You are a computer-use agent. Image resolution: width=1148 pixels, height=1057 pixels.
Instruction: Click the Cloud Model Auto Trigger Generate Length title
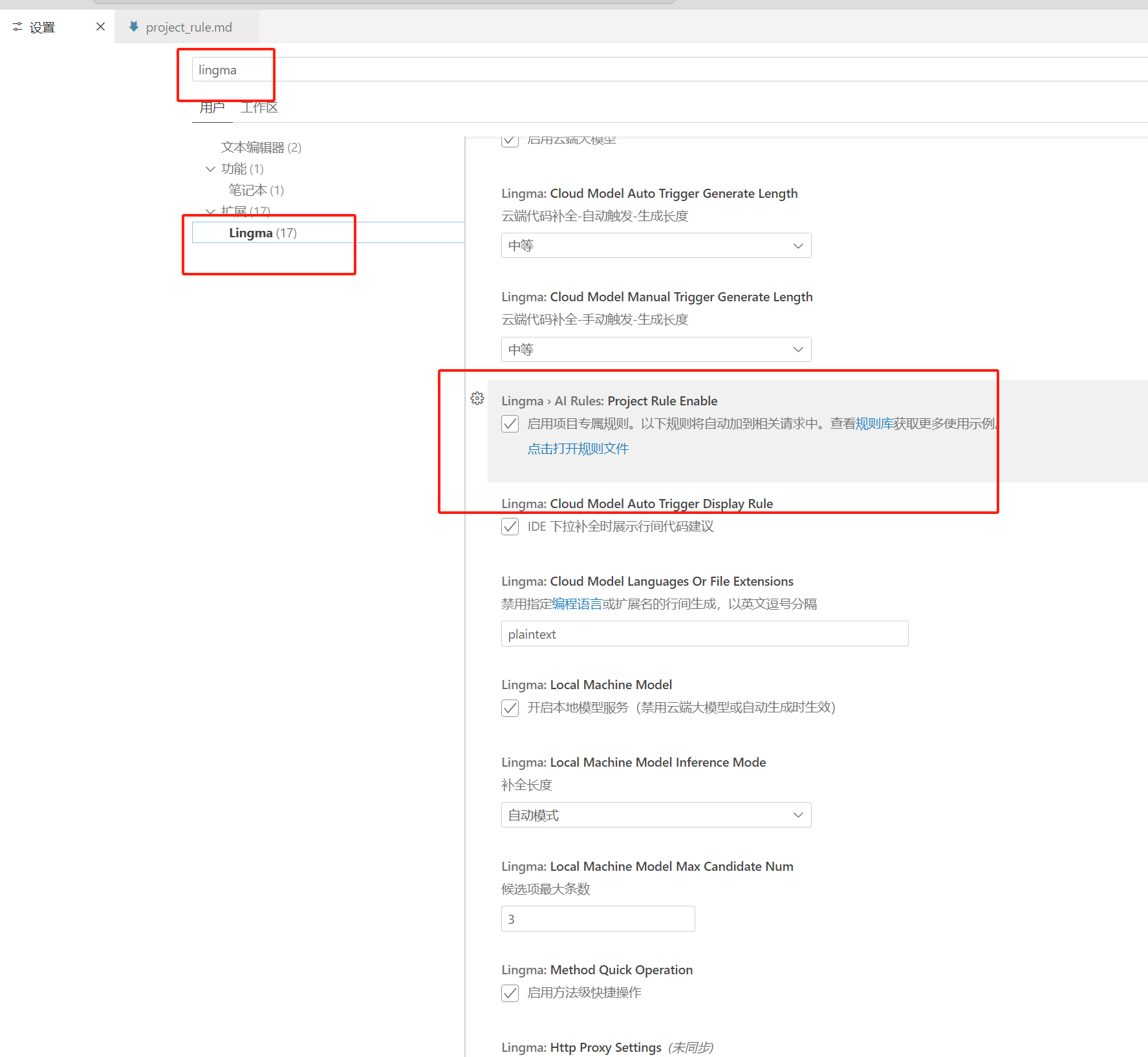point(649,193)
